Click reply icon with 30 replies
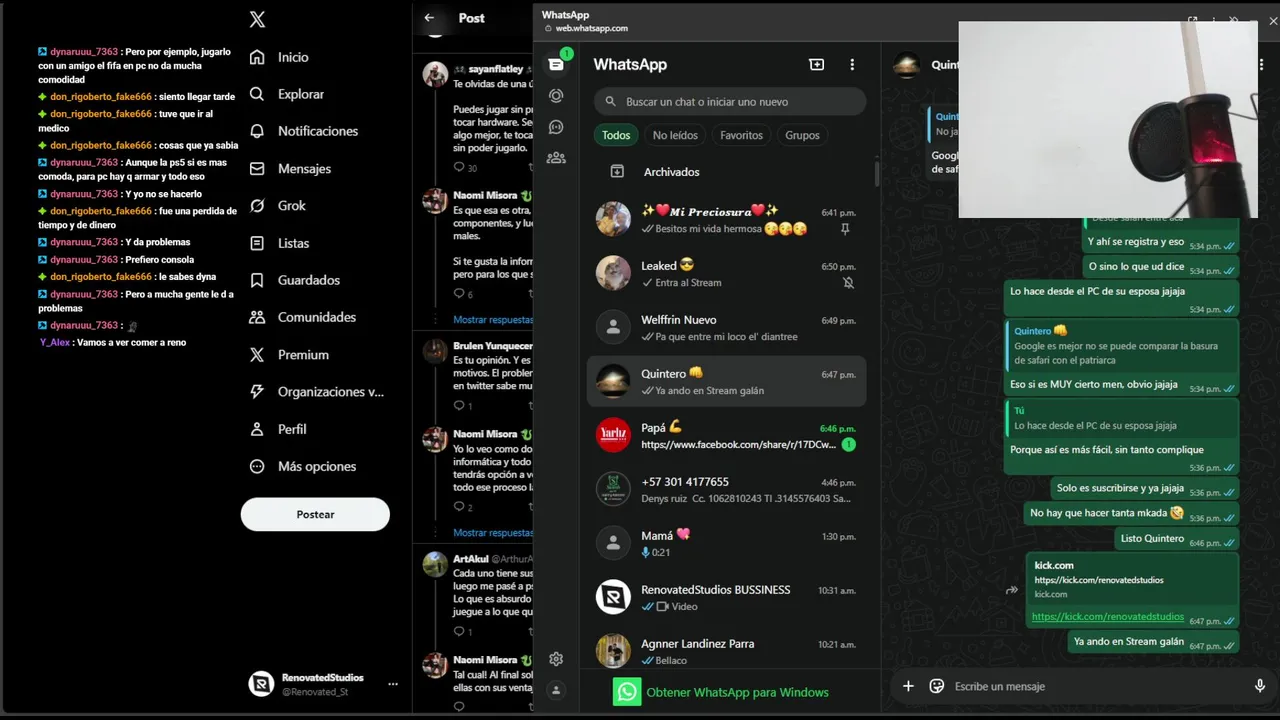Image resolution: width=1280 pixels, height=720 pixels. [459, 168]
